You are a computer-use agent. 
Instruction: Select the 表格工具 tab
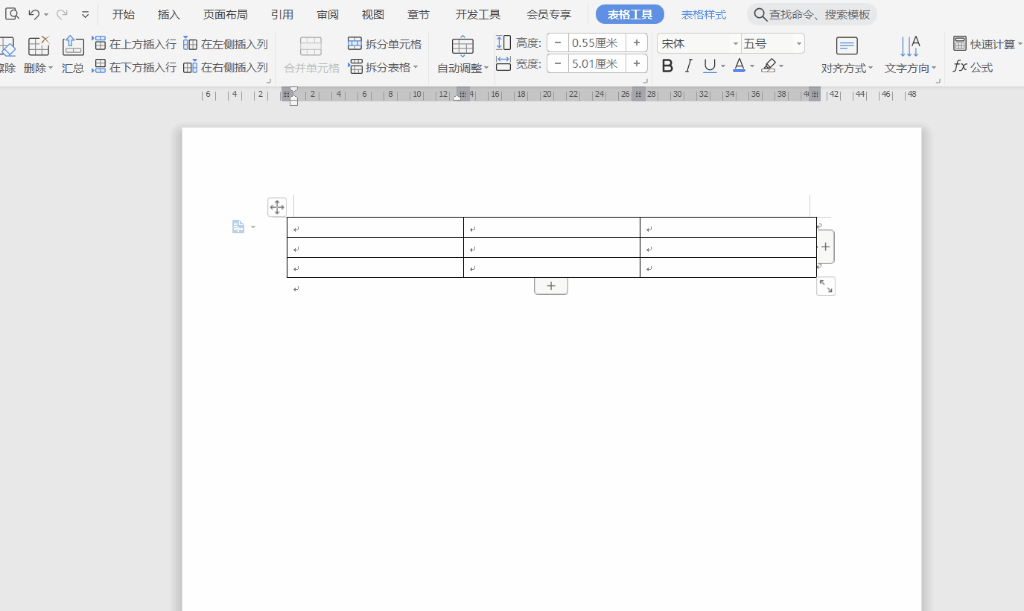tap(630, 14)
